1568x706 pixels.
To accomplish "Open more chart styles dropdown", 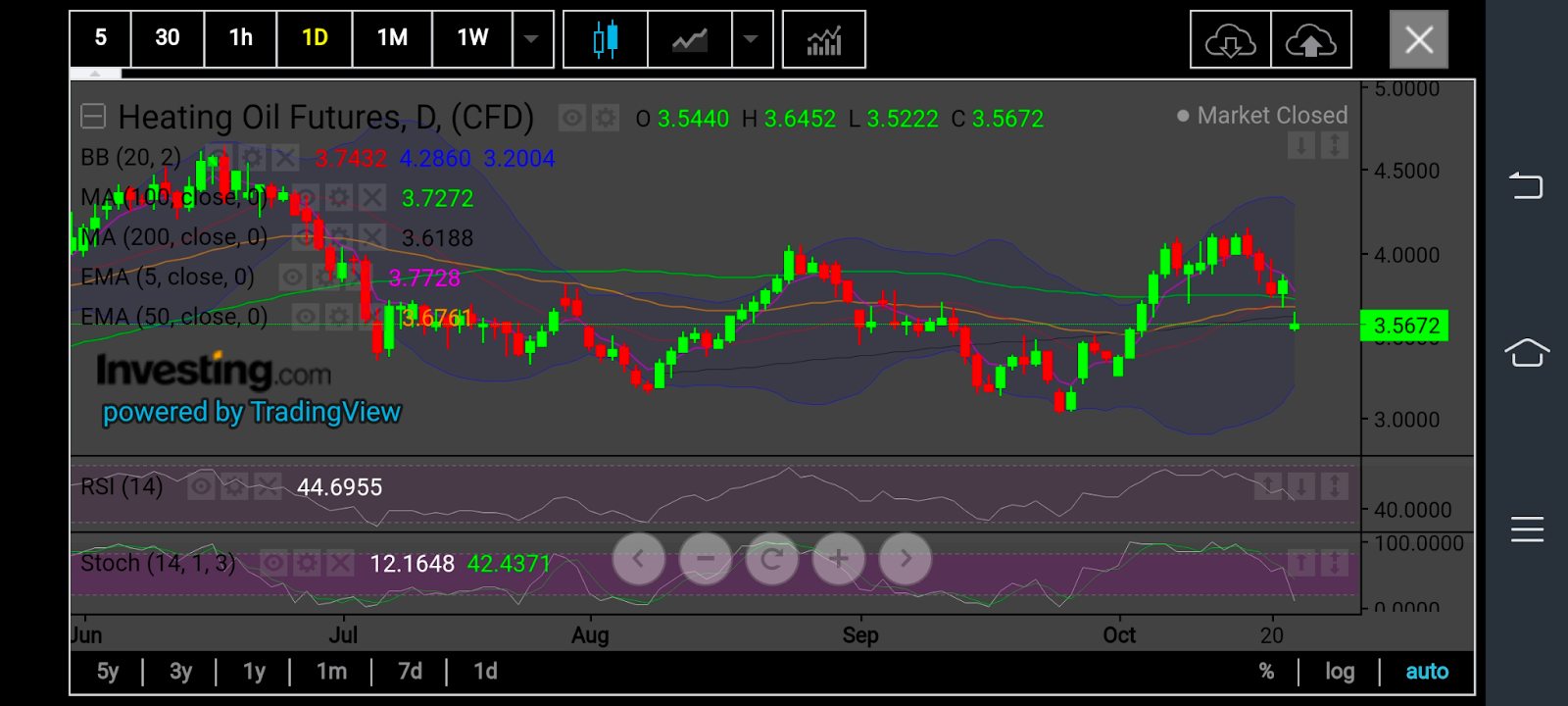I will pos(751,39).
